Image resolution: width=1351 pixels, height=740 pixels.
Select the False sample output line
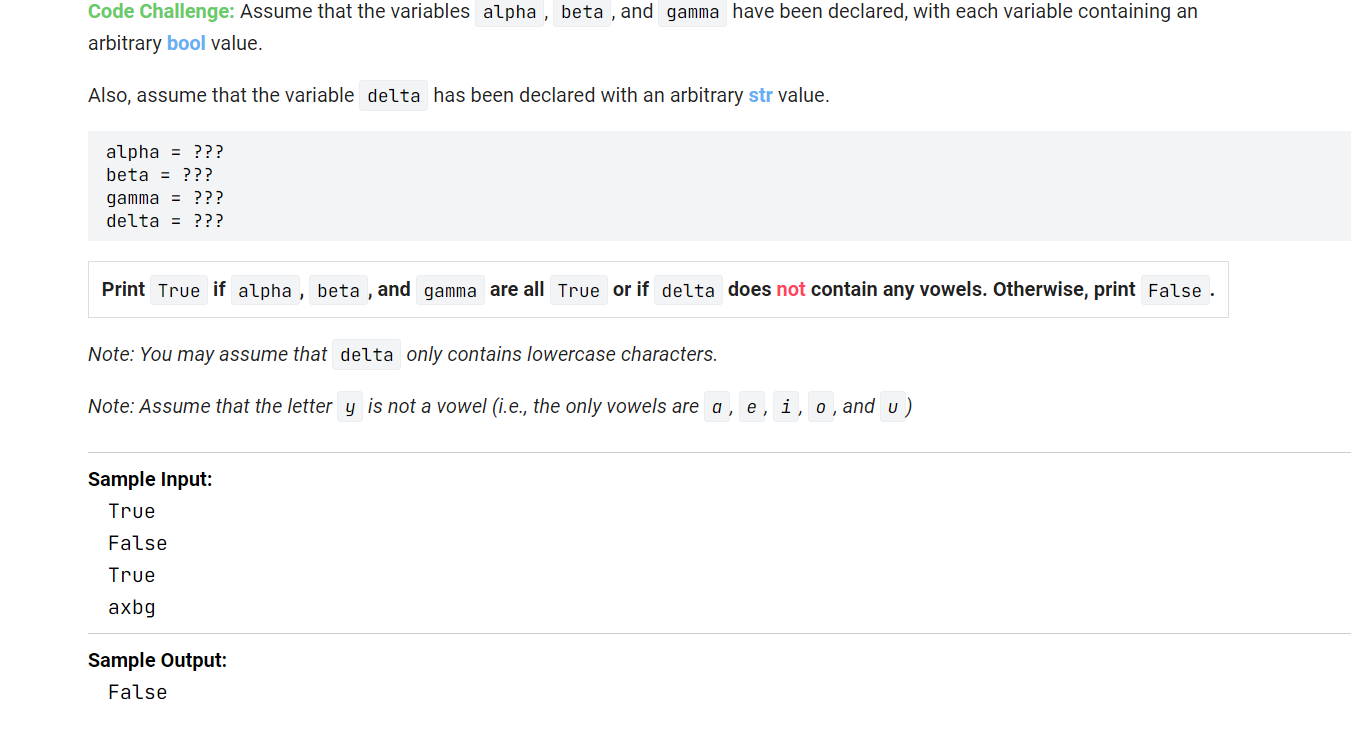pyautogui.click(x=137, y=691)
